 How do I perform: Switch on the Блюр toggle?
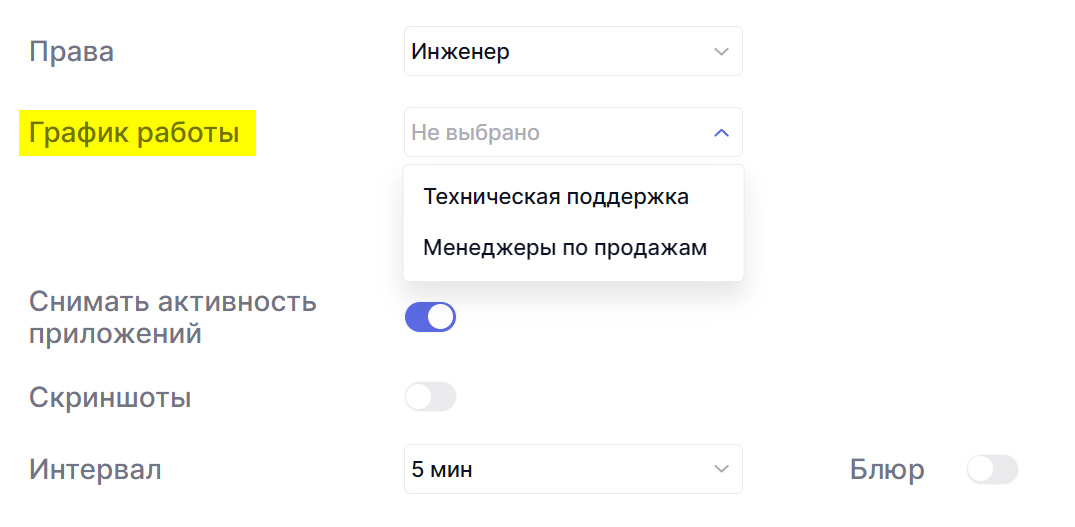tap(992, 469)
